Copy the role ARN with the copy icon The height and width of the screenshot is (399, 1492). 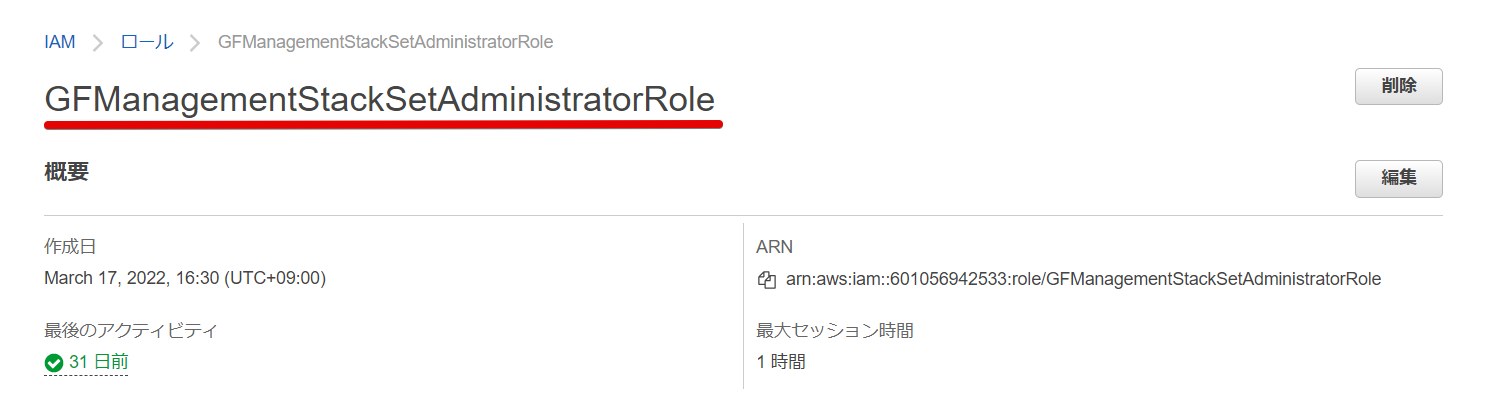[x=767, y=280]
